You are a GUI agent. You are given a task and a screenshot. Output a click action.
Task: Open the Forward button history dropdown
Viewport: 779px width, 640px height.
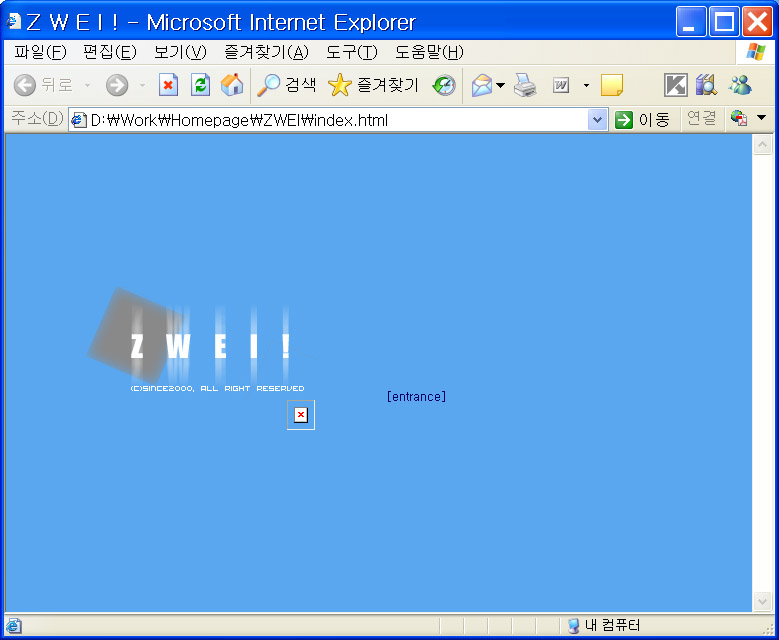click(x=143, y=85)
